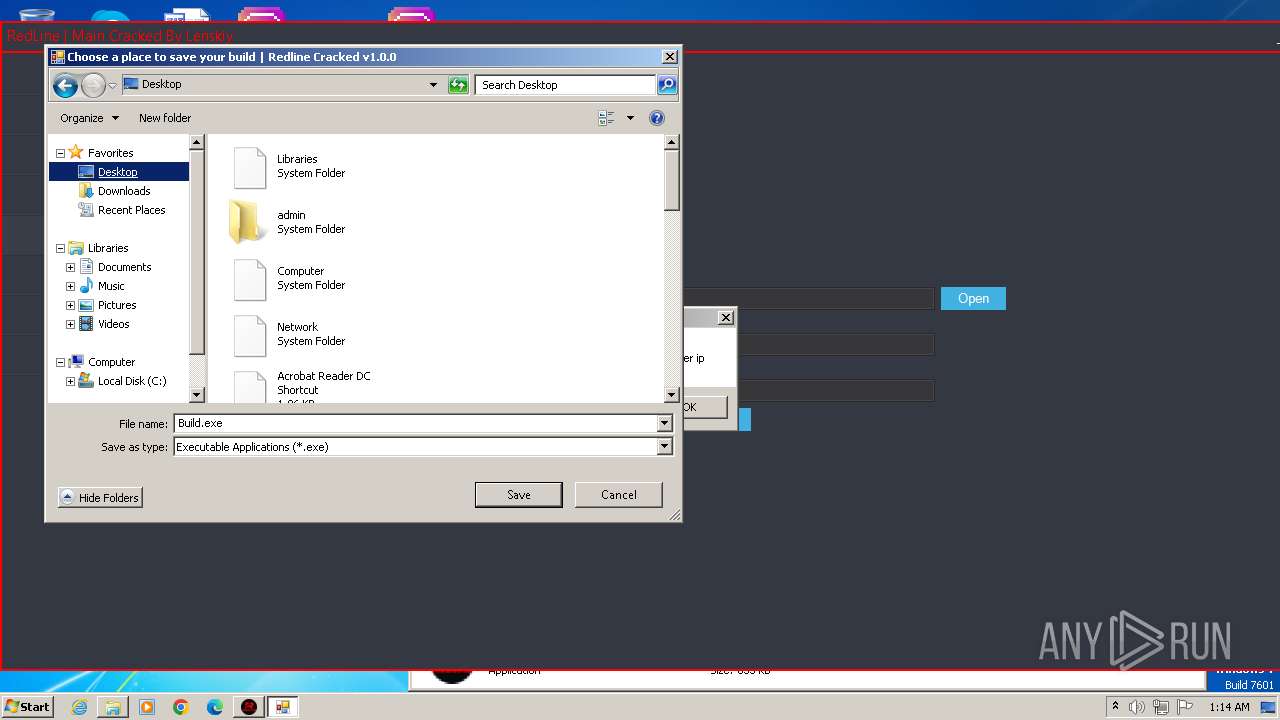Click the volume speaker tray icon

(x=1137, y=707)
